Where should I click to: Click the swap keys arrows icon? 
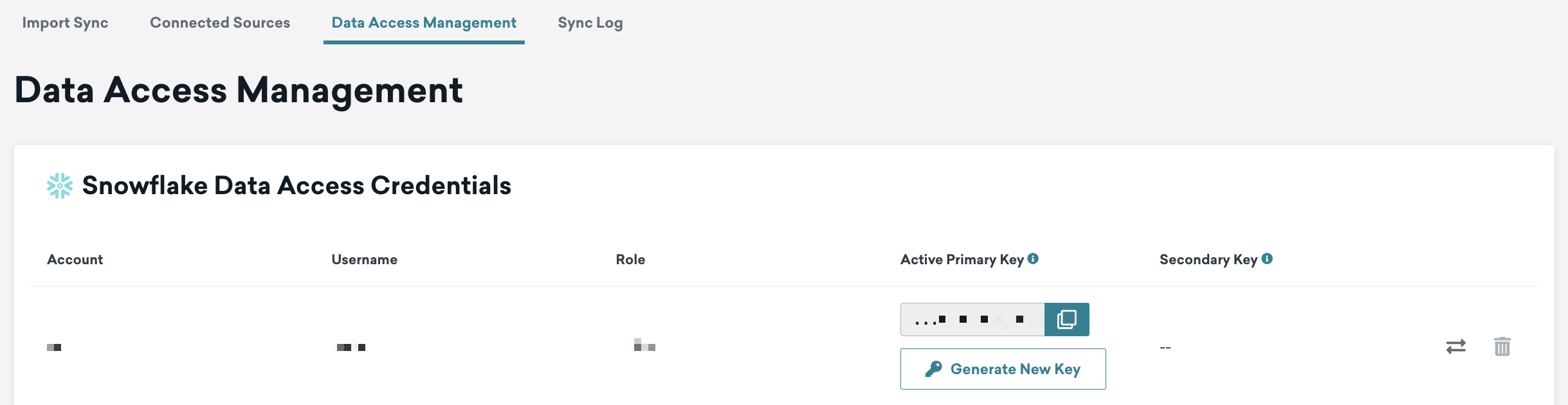(x=1455, y=346)
